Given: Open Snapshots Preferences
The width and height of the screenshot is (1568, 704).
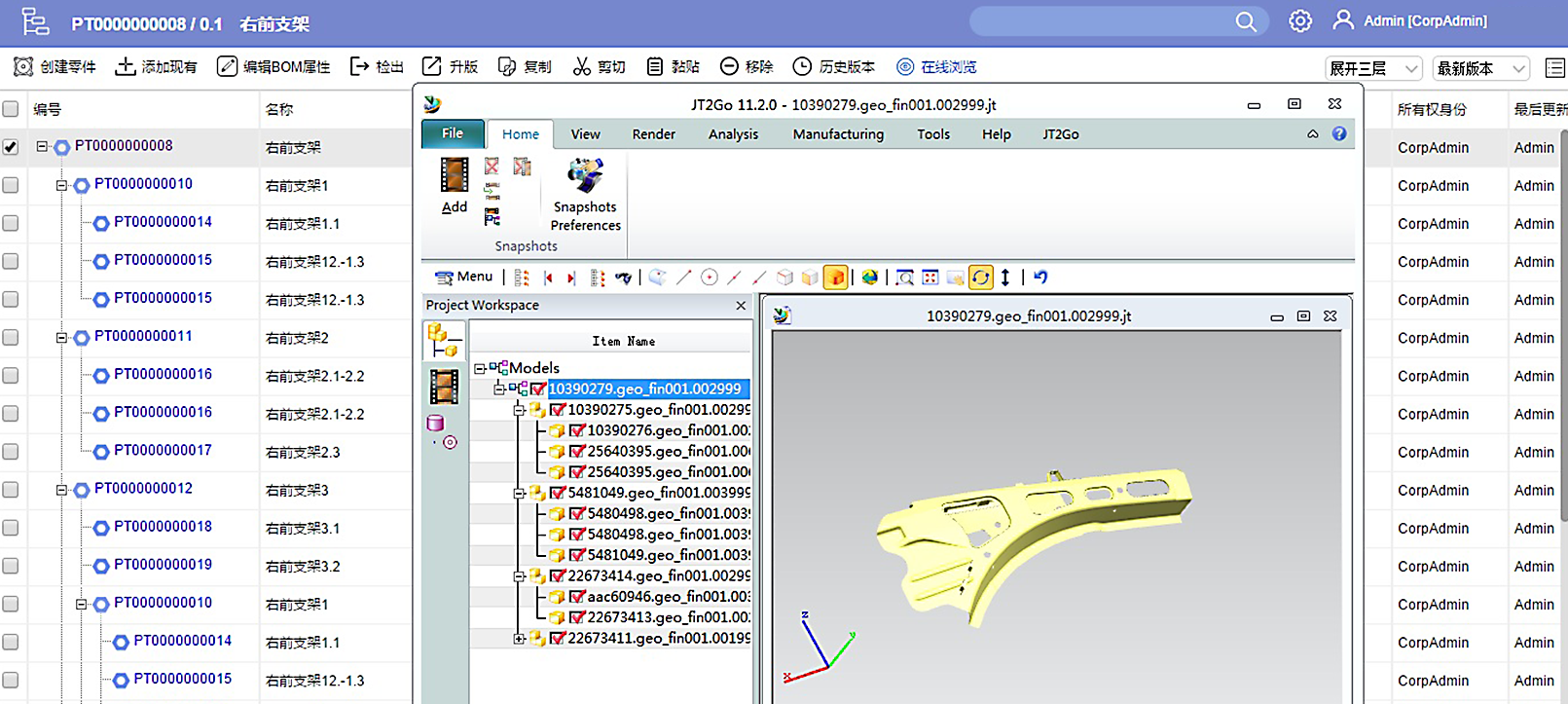Looking at the screenshot, I should tap(585, 195).
